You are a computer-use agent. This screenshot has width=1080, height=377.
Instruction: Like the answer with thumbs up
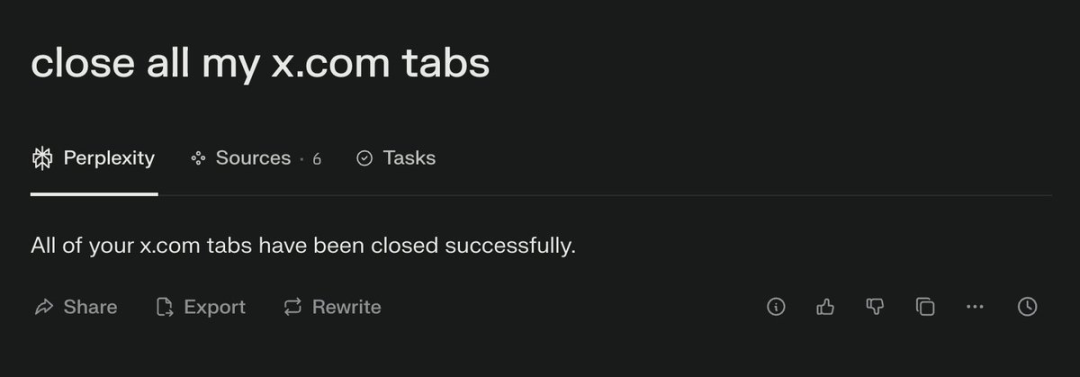(825, 307)
